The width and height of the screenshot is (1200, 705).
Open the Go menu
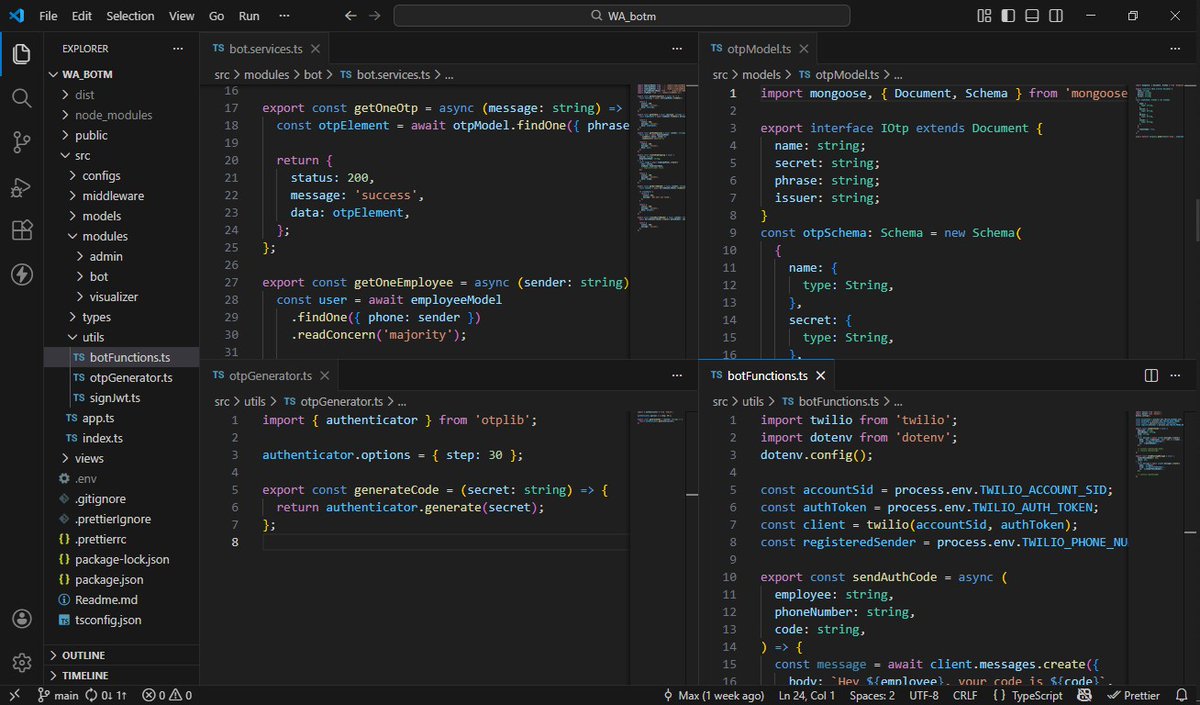pos(217,16)
